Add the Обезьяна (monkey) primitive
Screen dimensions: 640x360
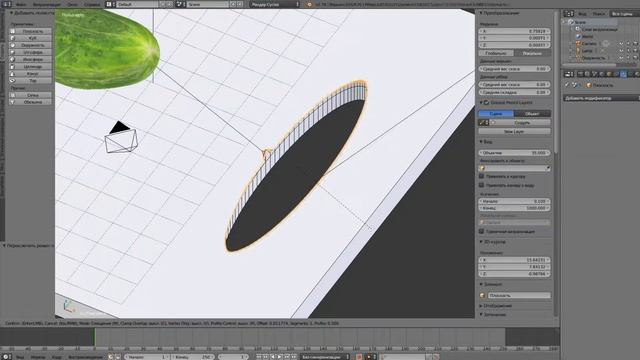31,102
